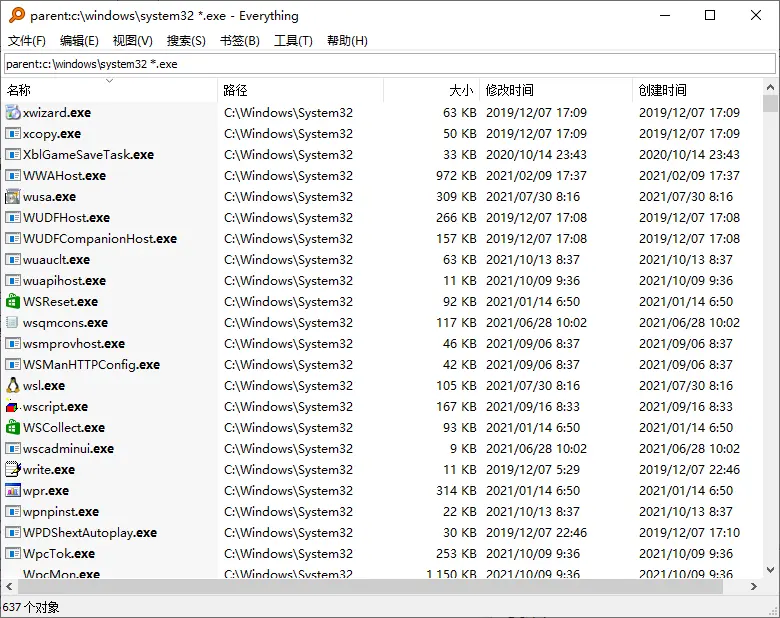This screenshot has height=618, width=780.
Task: Open the 文件(F) menu
Action: 27,41
